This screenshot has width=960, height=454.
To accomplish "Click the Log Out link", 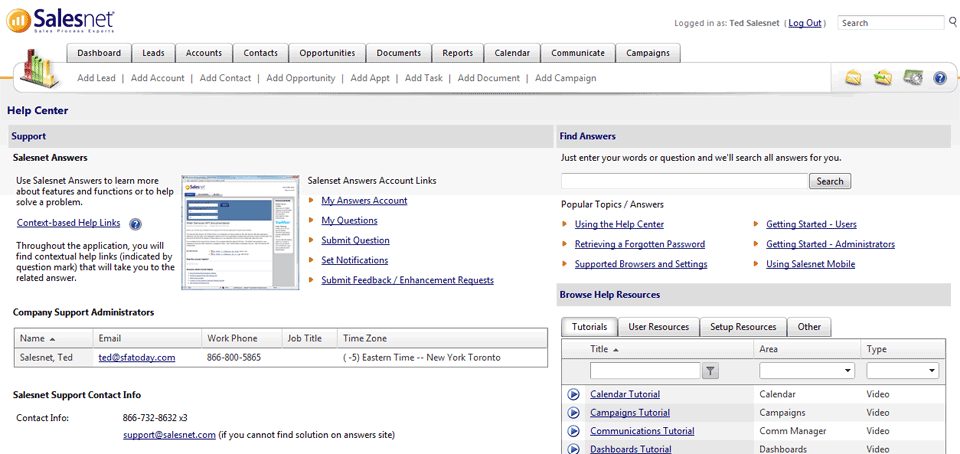I will tap(805, 23).
